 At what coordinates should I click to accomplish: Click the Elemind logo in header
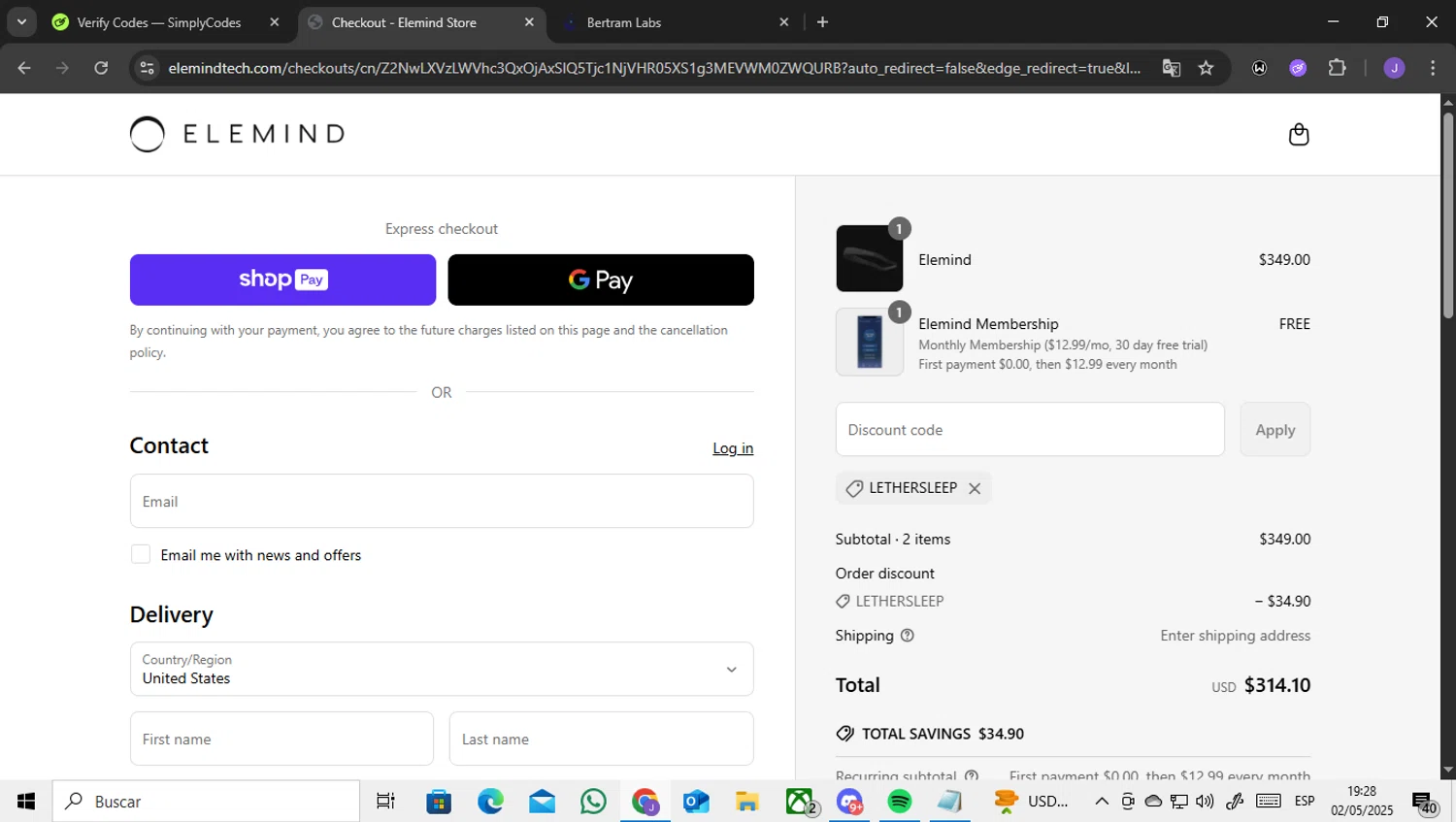(x=238, y=134)
